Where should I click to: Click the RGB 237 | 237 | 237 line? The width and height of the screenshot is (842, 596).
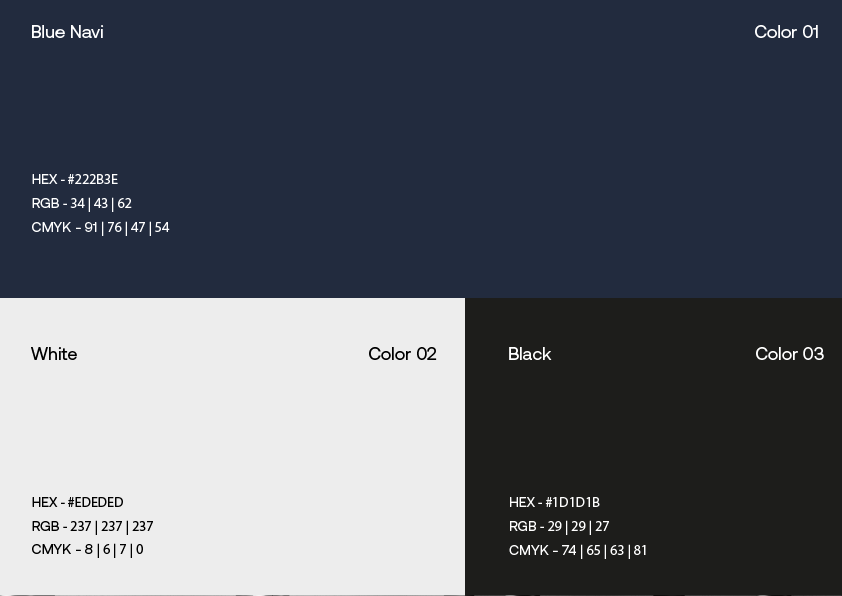coord(92,527)
